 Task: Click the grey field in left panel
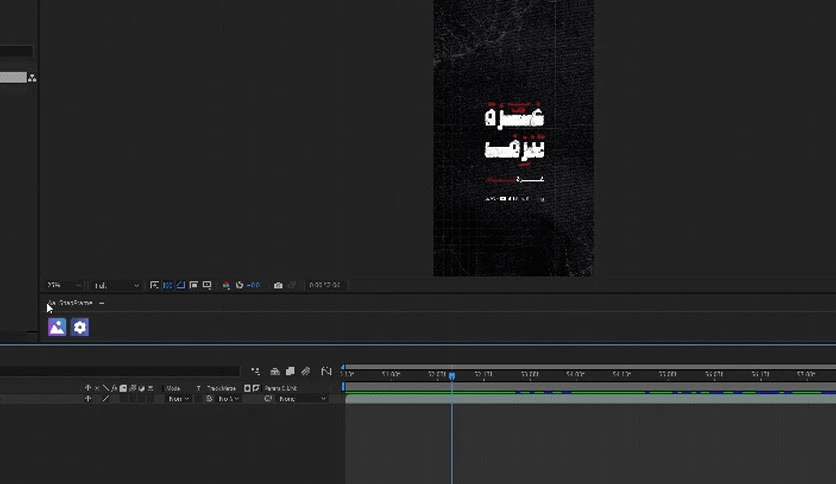(13, 78)
